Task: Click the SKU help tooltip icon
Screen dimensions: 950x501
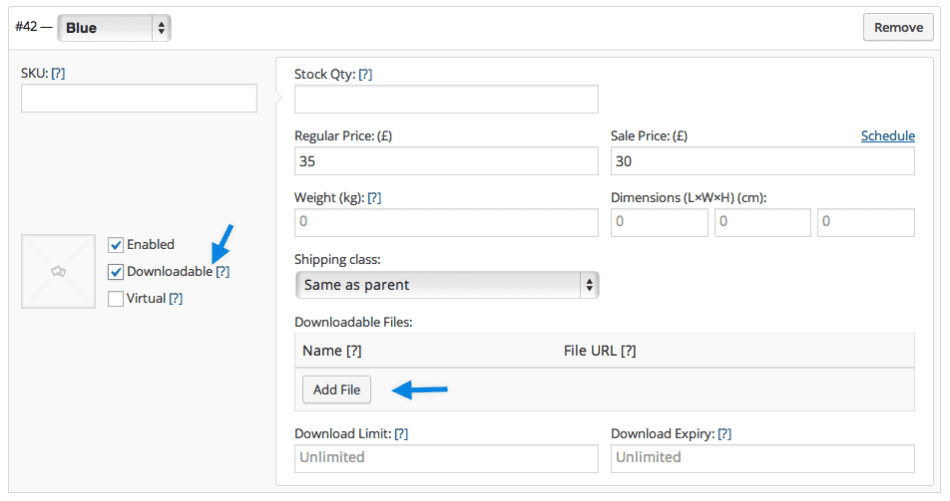Action: click(x=58, y=73)
